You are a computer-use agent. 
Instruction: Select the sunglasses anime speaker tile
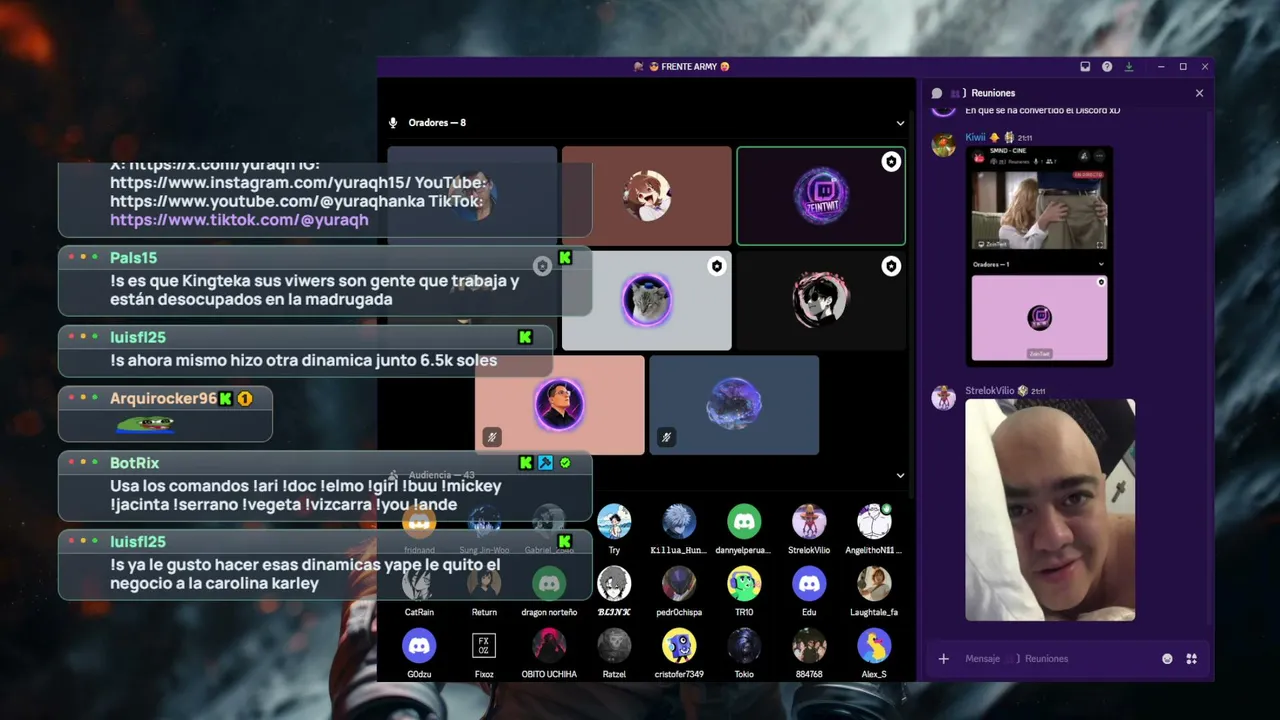coord(821,300)
